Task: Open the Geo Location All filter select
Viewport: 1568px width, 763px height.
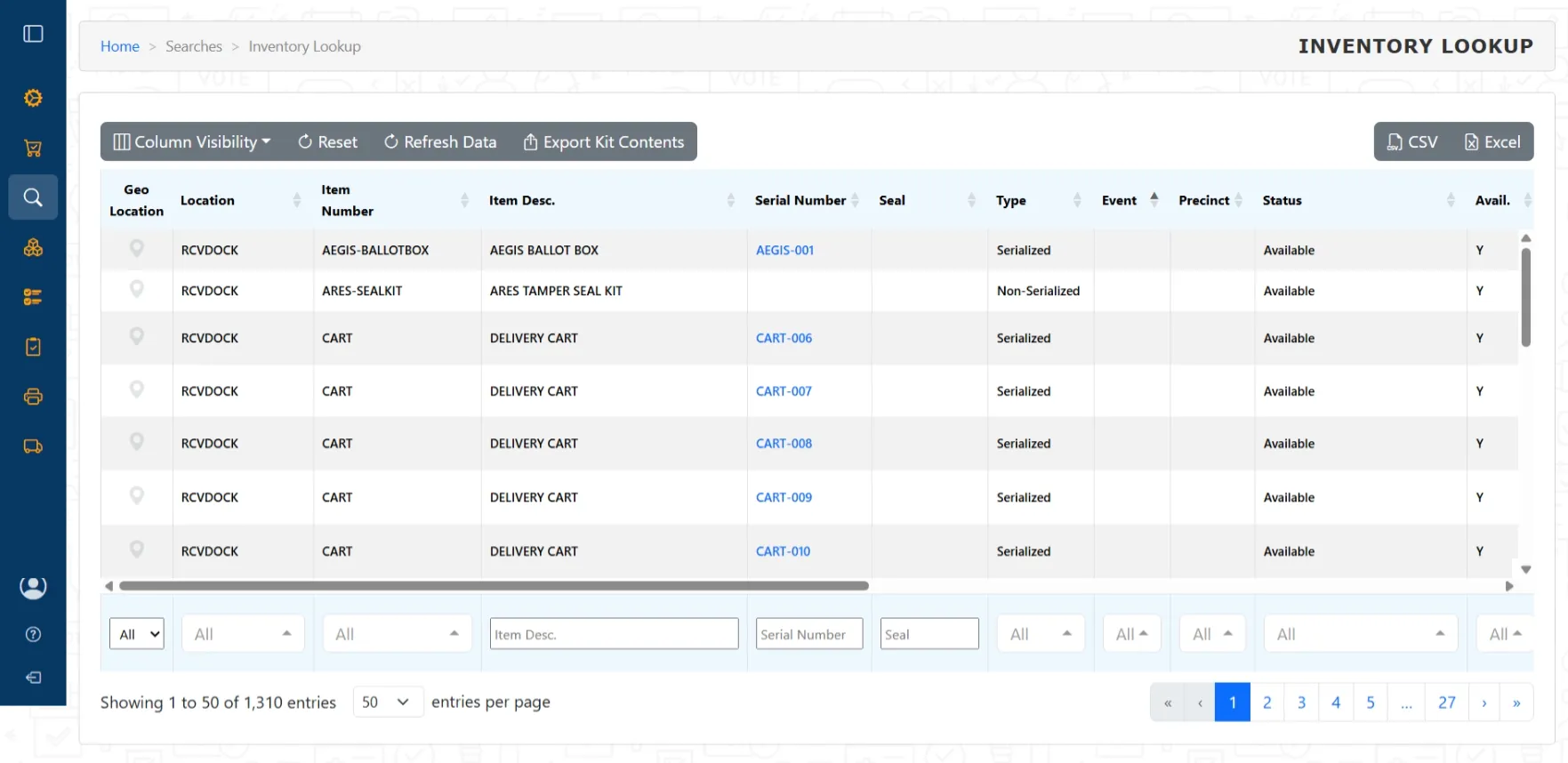Action: pos(137,634)
